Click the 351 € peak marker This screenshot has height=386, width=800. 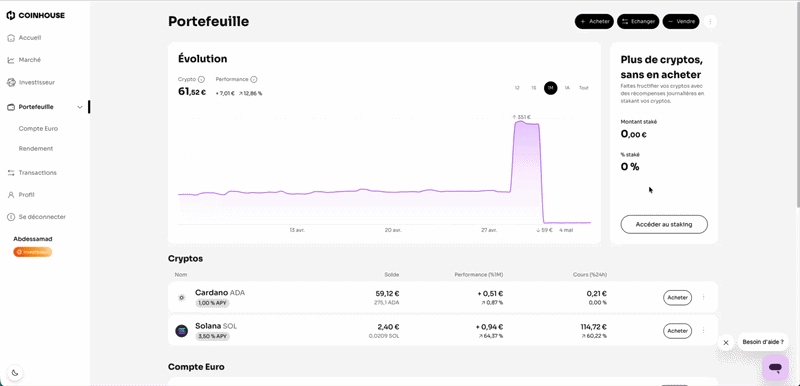pos(521,117)
